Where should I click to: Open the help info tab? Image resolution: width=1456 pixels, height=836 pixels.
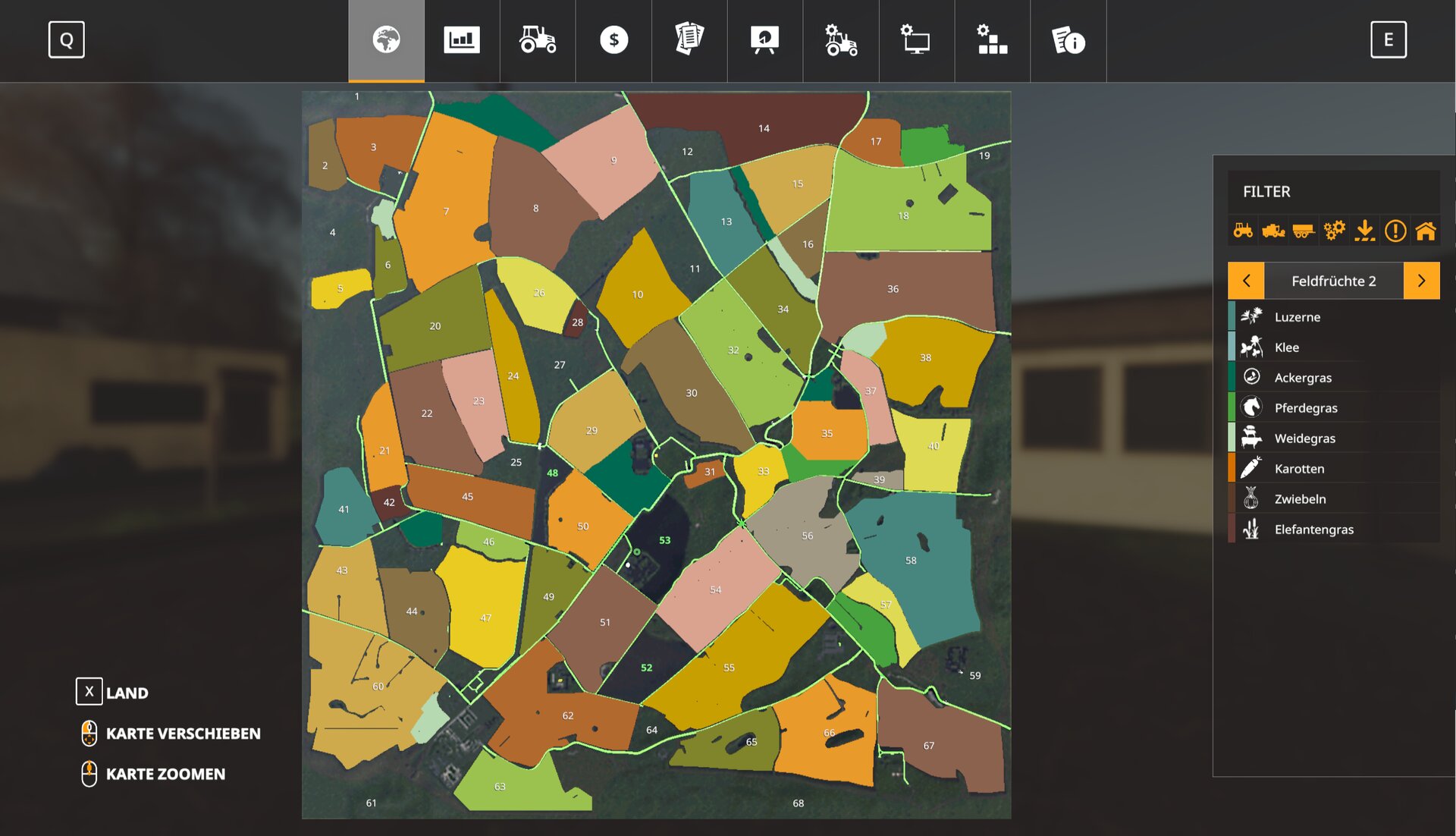click(1068, 40)
